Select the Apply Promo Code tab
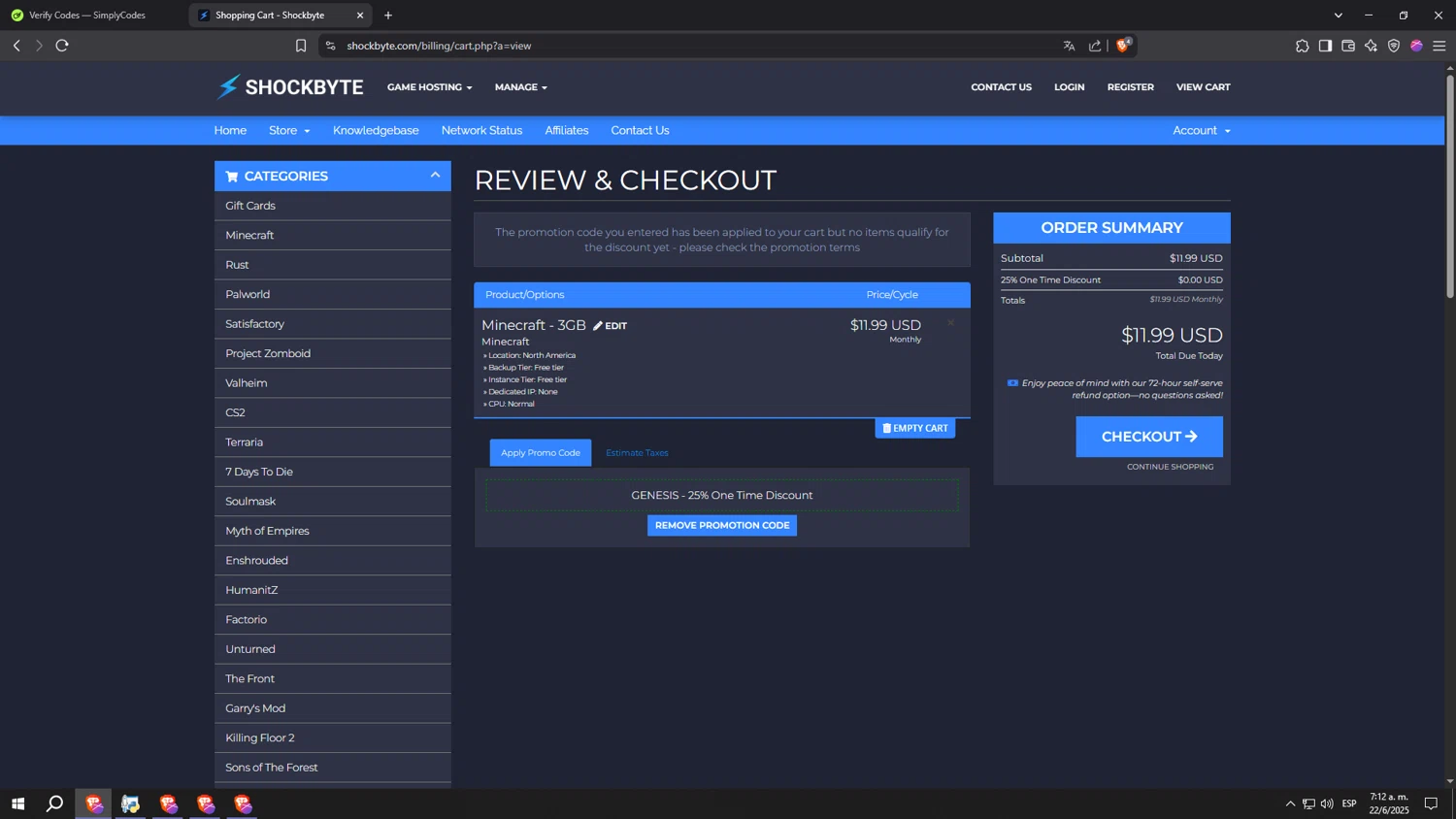The image size is (1456, 819). coord(541,452)
